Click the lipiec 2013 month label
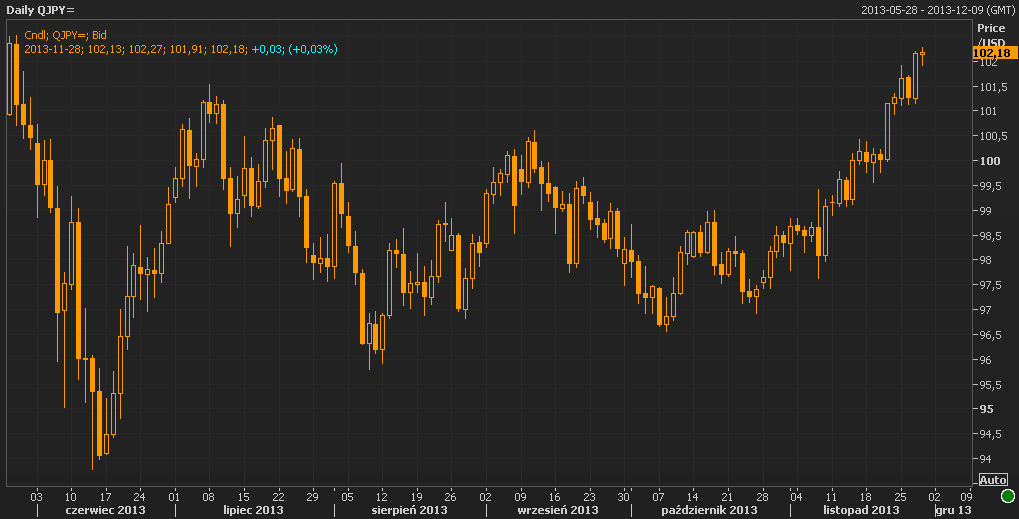Viewport: 1019px width, 519px height. click(253, 510)
